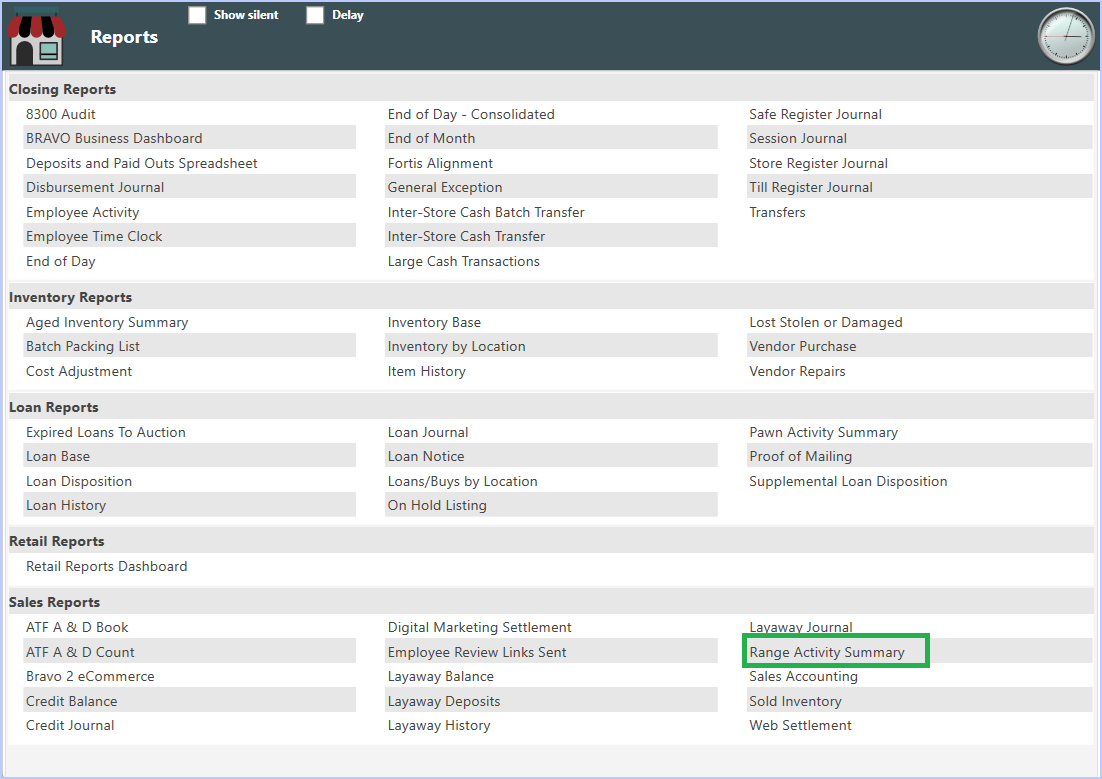Toggle the Delay checkbox
This screenshot has height=779, width=1102.
pos(316,15)
